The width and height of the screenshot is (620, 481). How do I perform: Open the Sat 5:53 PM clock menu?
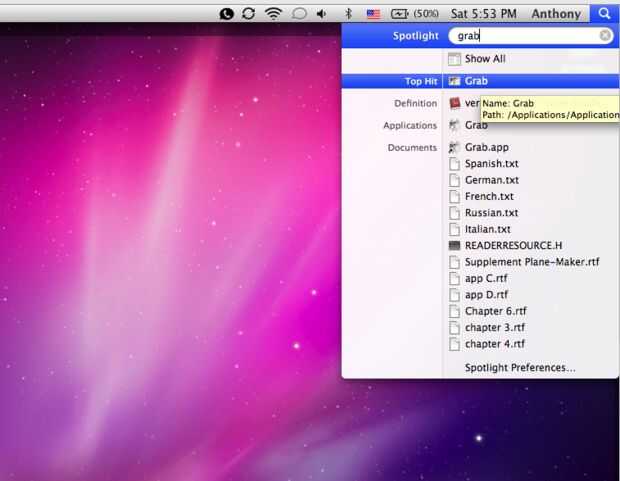484,14
